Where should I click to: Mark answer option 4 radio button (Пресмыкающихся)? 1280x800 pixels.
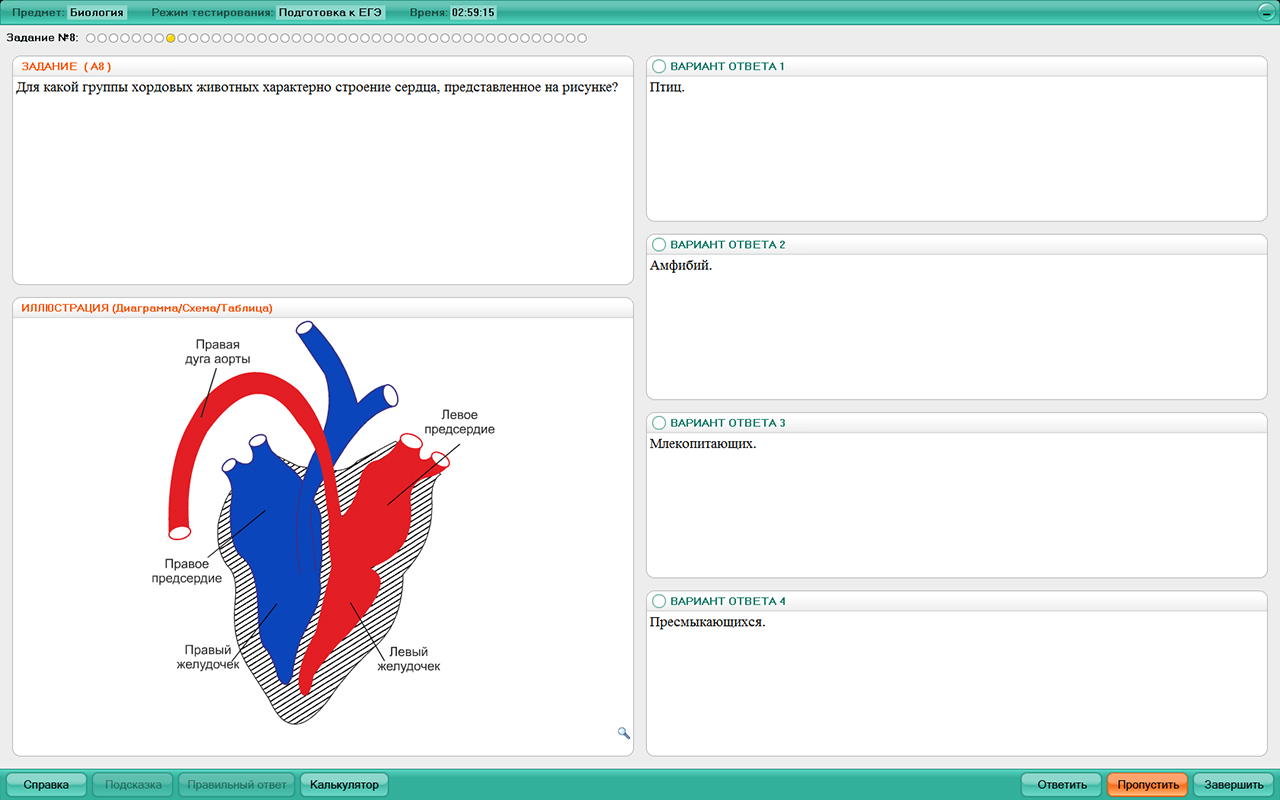pos(659,601)
